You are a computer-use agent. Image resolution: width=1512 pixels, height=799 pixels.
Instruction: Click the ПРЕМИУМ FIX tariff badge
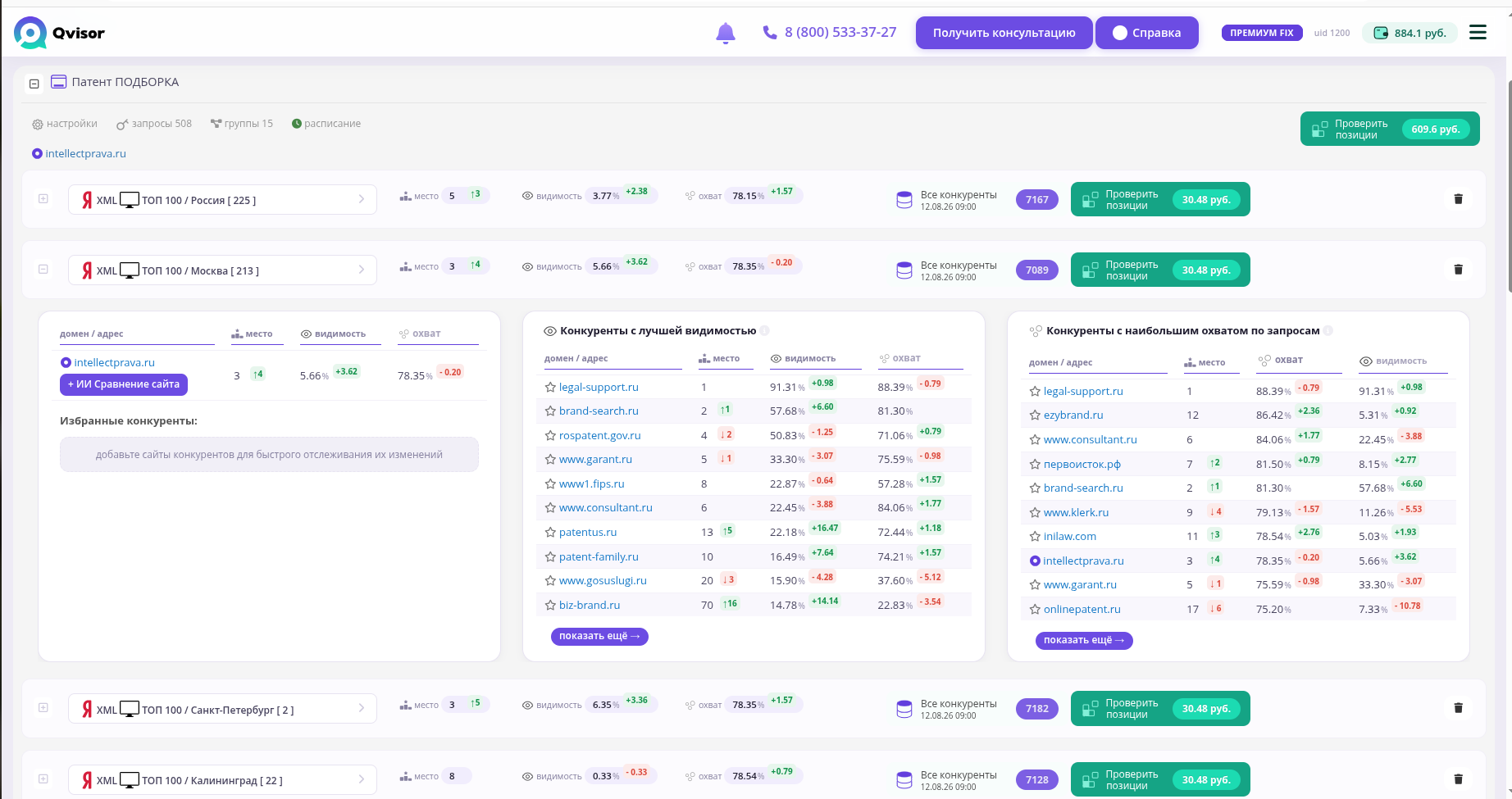pyautogui.click(x=1262, y=33)
